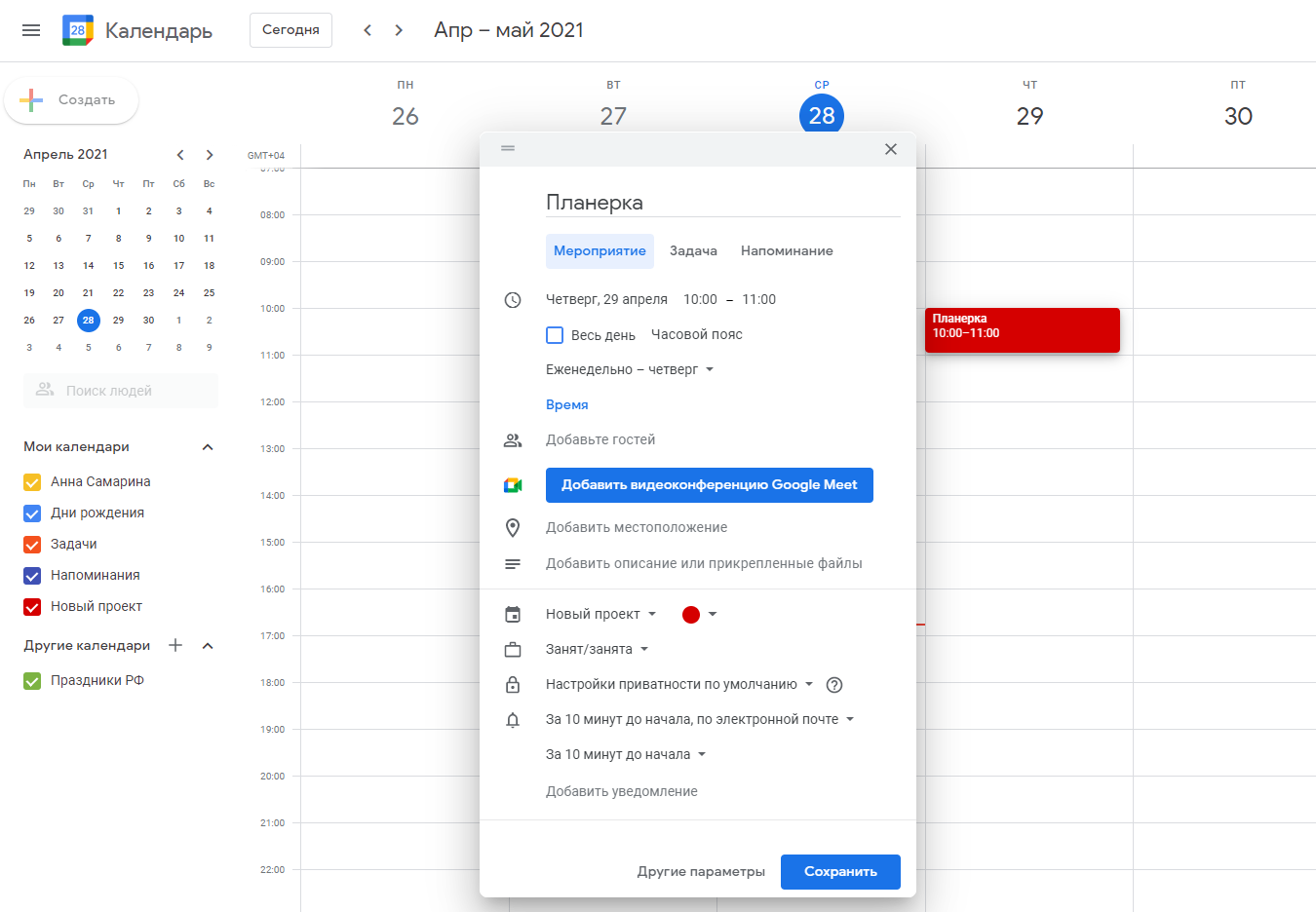Switch to the "Задача" tab
The width and height of the screenshot is (1316, 912).
[693, 251]
